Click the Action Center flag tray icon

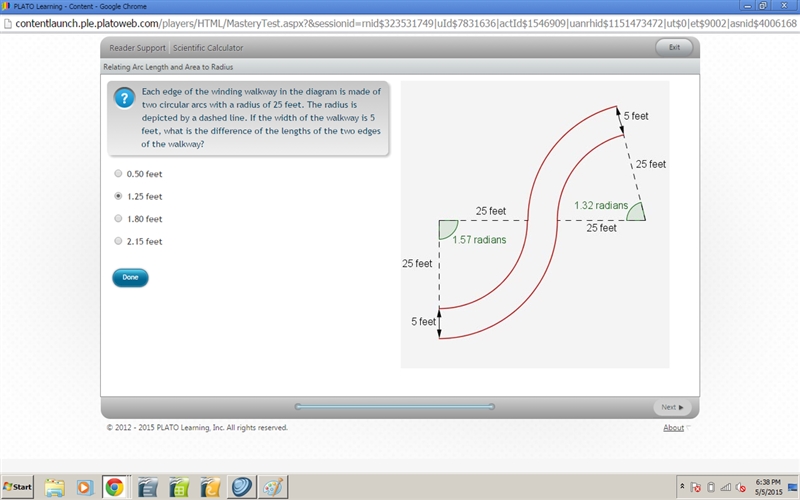tap(696, 487)
